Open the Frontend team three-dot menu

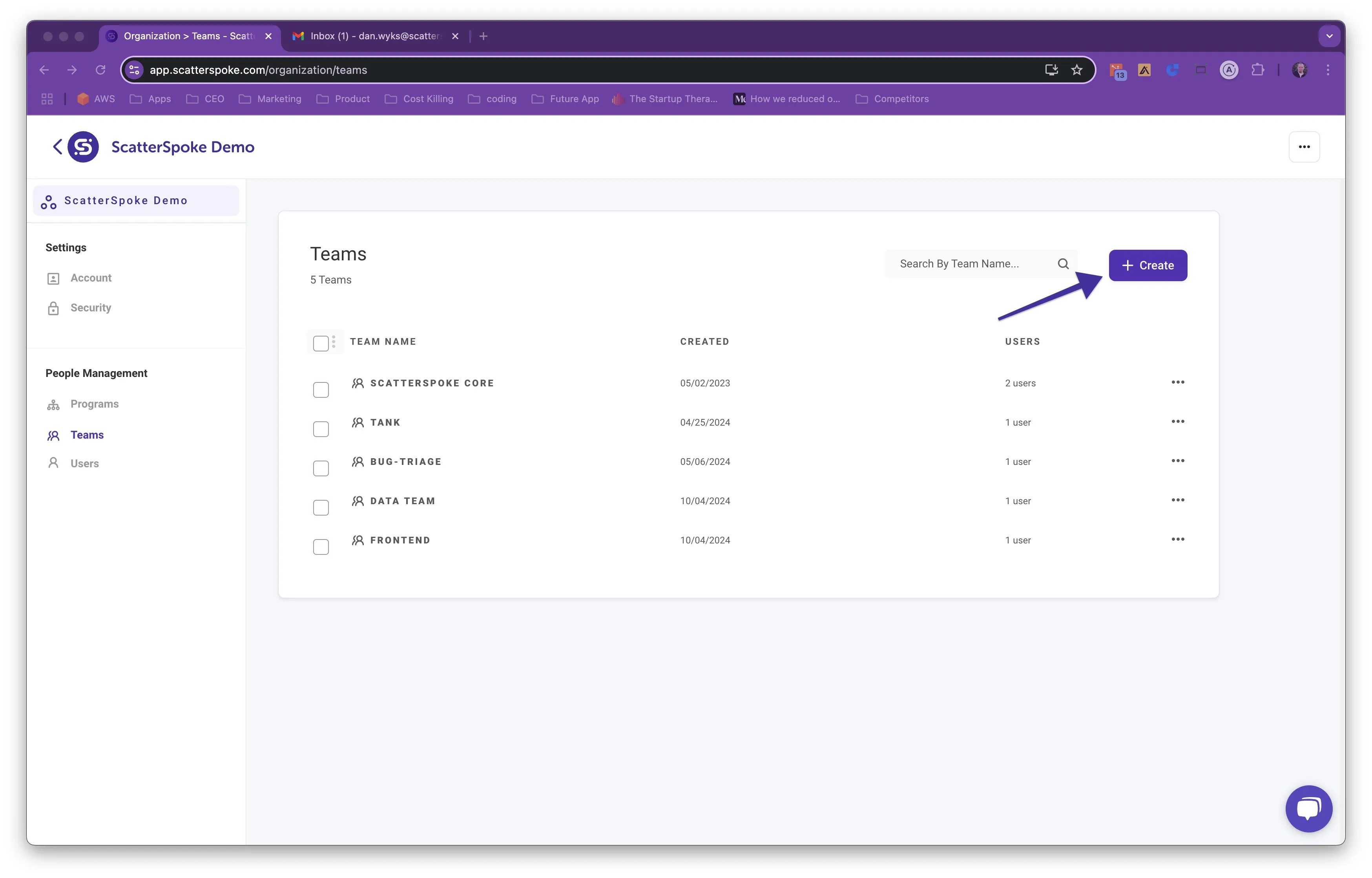[x=1177, y=540]
